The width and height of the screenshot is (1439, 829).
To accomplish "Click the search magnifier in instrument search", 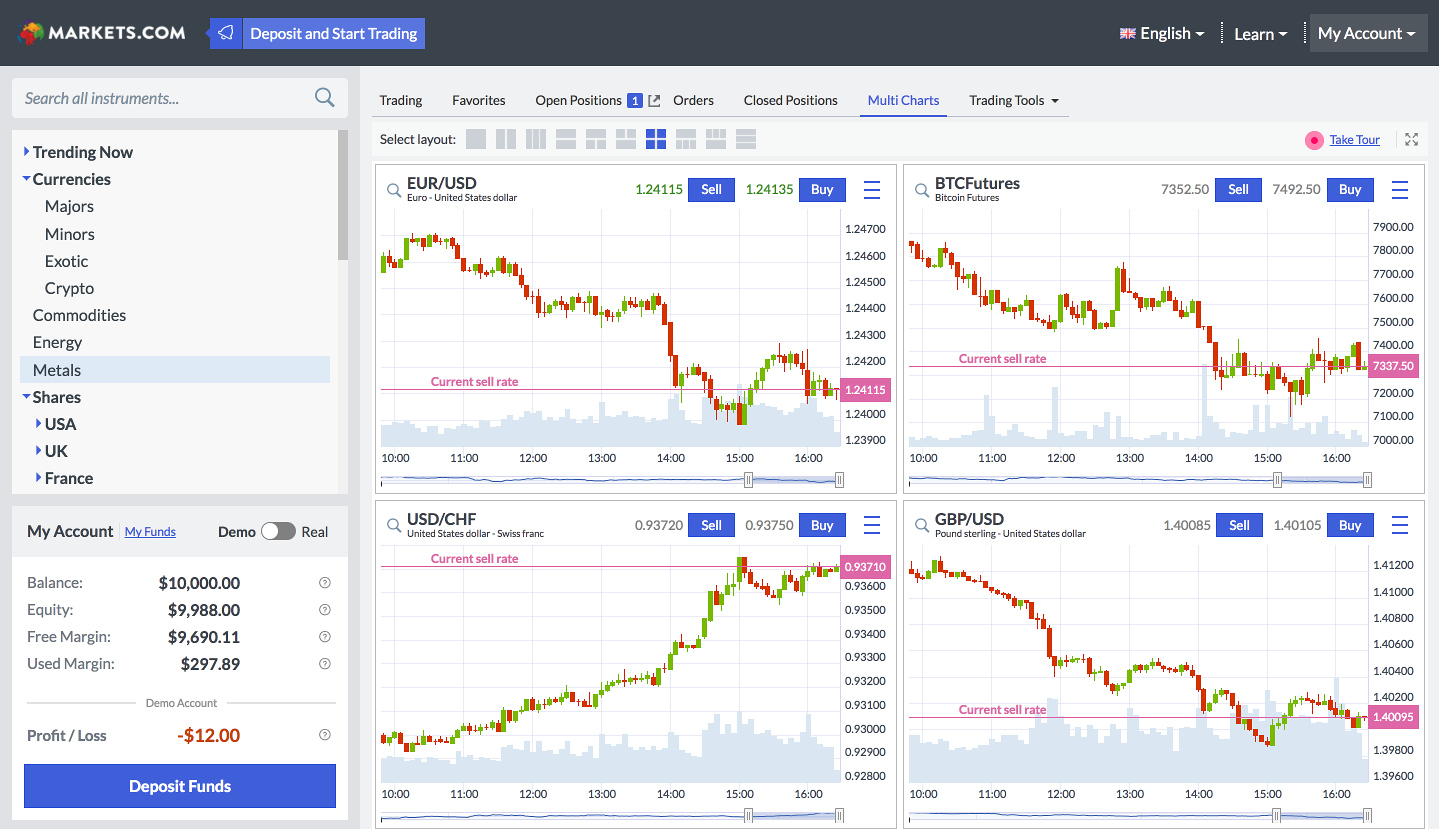I will click(324, 97).
